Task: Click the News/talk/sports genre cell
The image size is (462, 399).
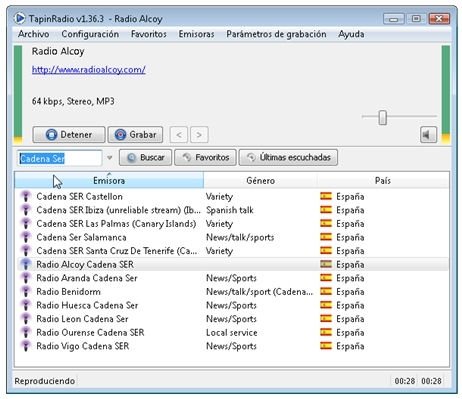Action: click(240, 237)
